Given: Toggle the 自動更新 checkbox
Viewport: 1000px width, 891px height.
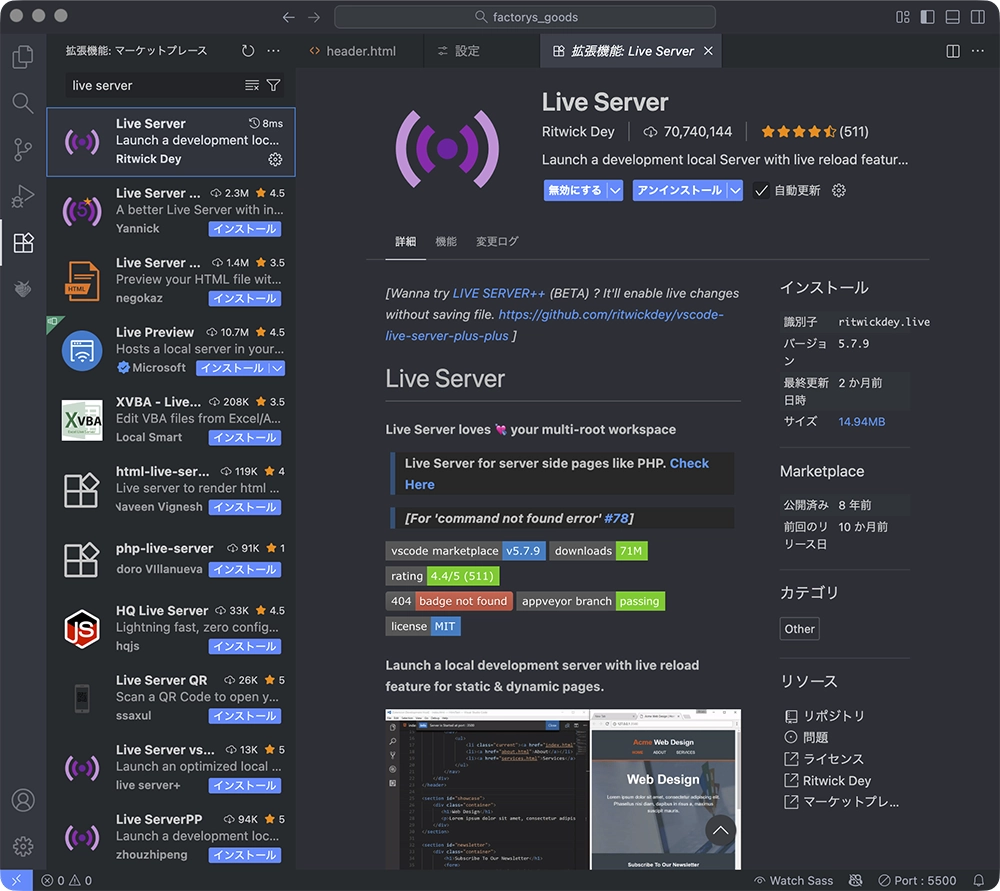Looking at the screenshot, I should (x=762, y=190).
